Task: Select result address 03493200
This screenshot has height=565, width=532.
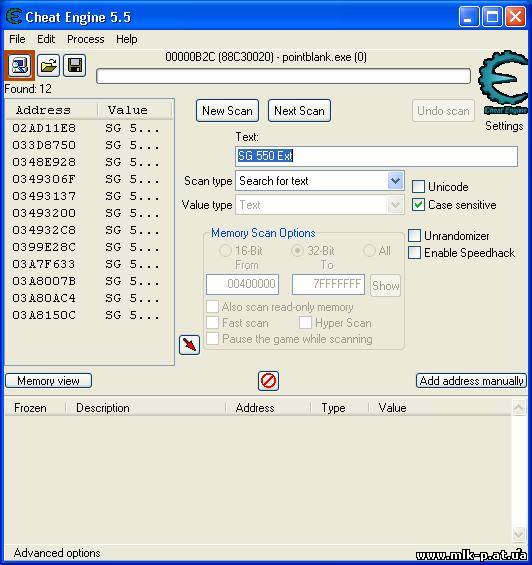Action: pos(44,213)
